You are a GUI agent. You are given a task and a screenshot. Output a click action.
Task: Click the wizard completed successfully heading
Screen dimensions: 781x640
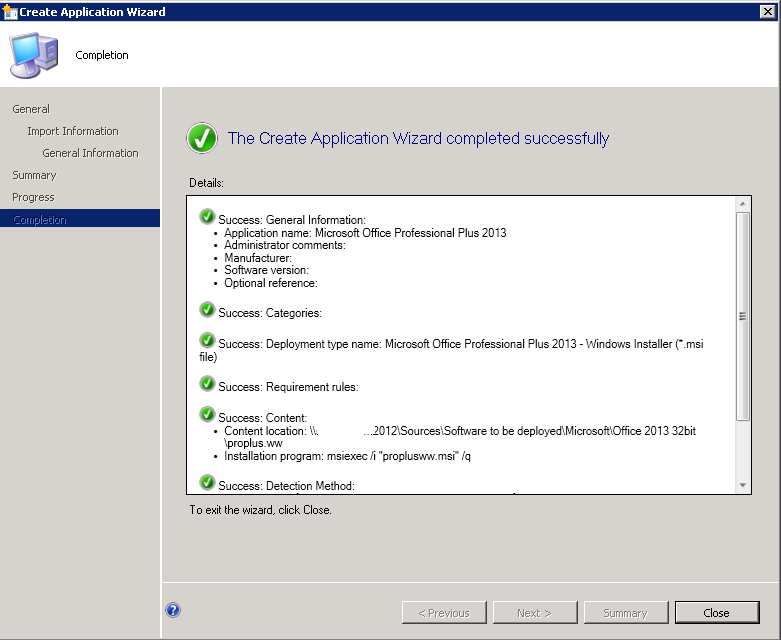(x=418, y=138)
